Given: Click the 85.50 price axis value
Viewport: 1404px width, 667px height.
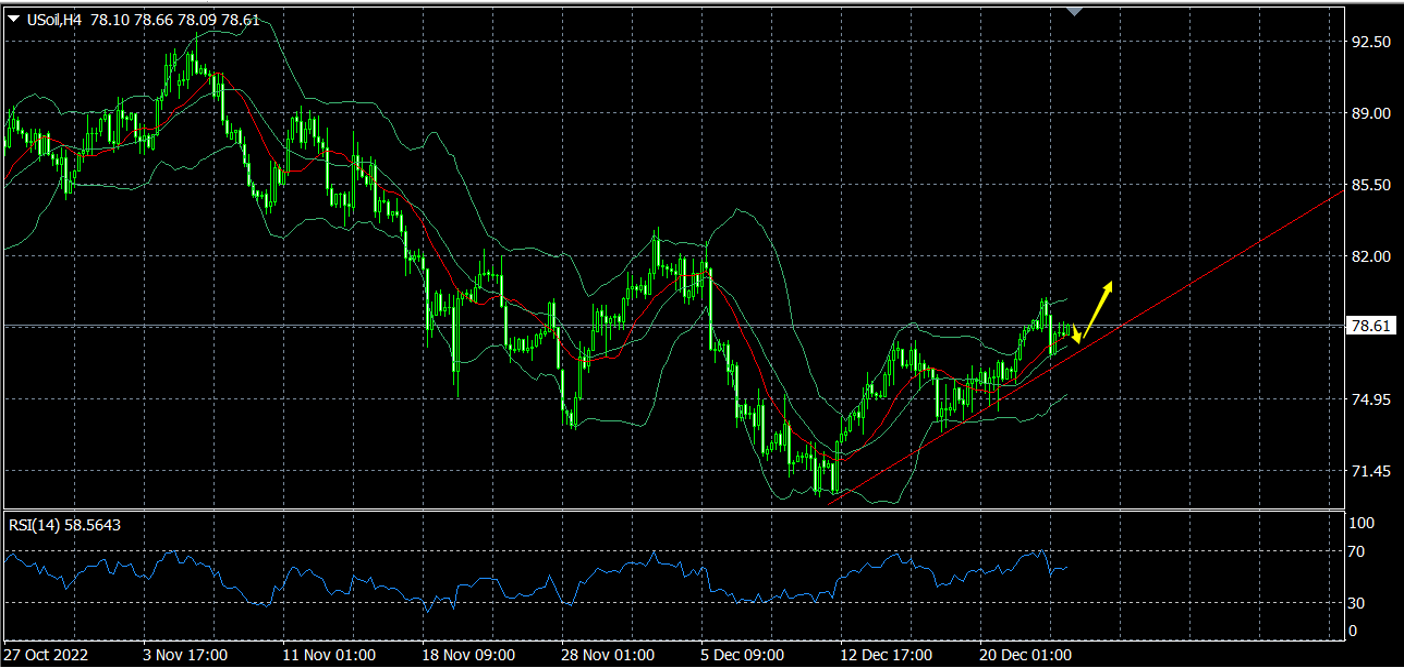Looking at the screenshot, I should (1370, 185).
